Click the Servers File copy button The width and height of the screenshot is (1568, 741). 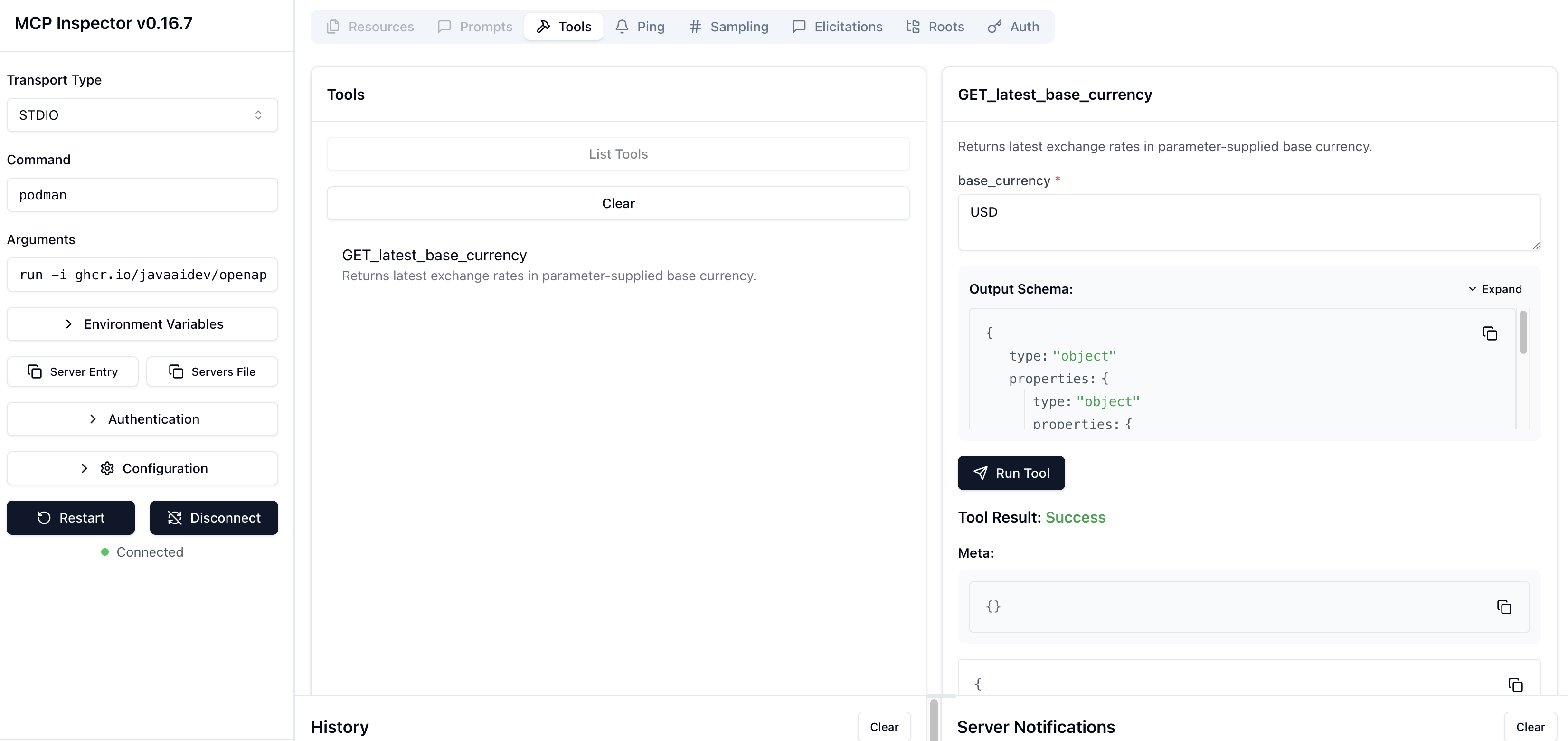(212, 371)
